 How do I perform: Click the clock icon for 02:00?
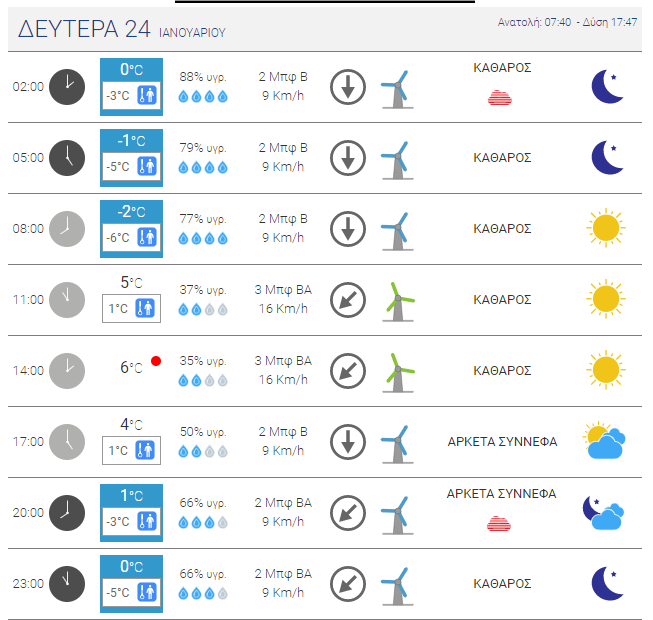67,86
